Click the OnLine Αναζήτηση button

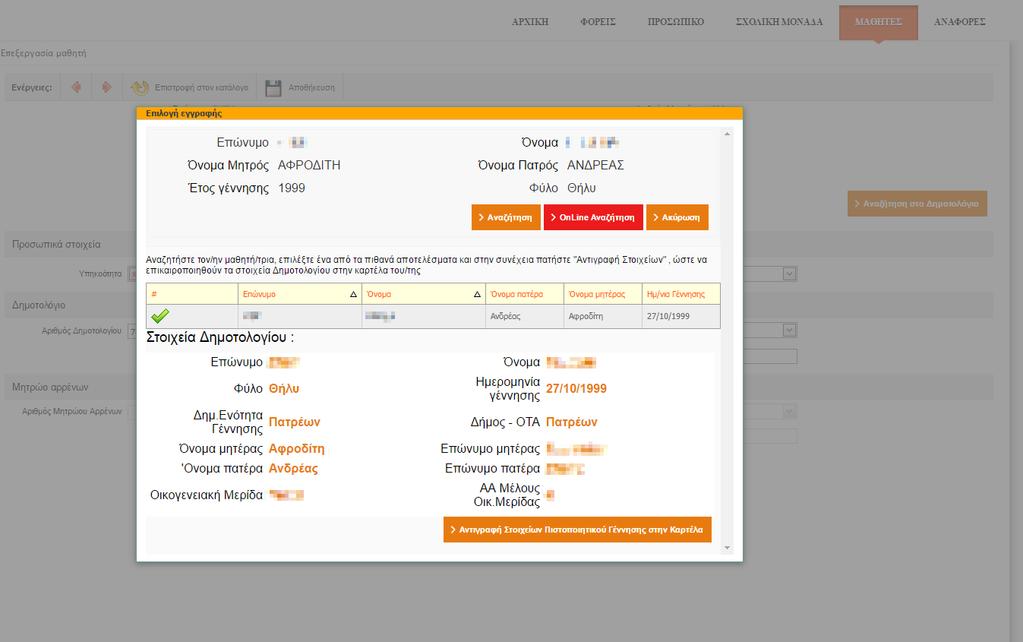coord(593,217)
